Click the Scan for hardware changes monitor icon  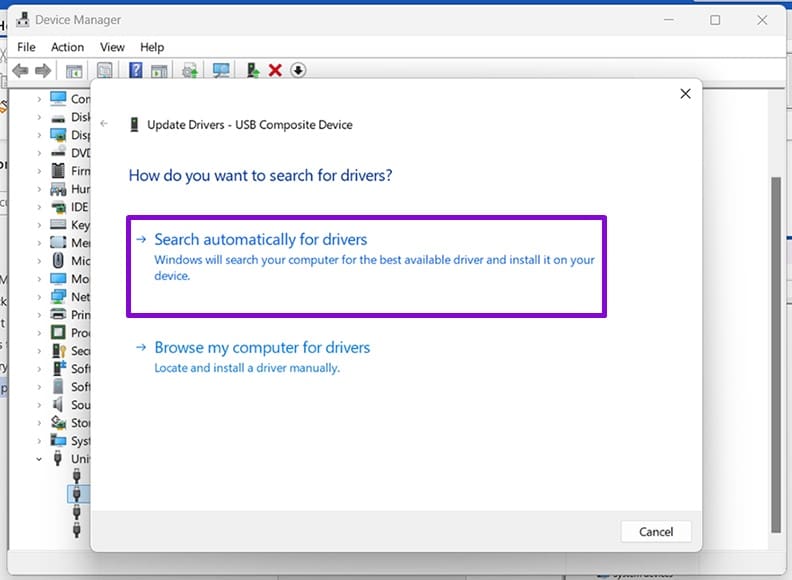(x=221, y=70)
